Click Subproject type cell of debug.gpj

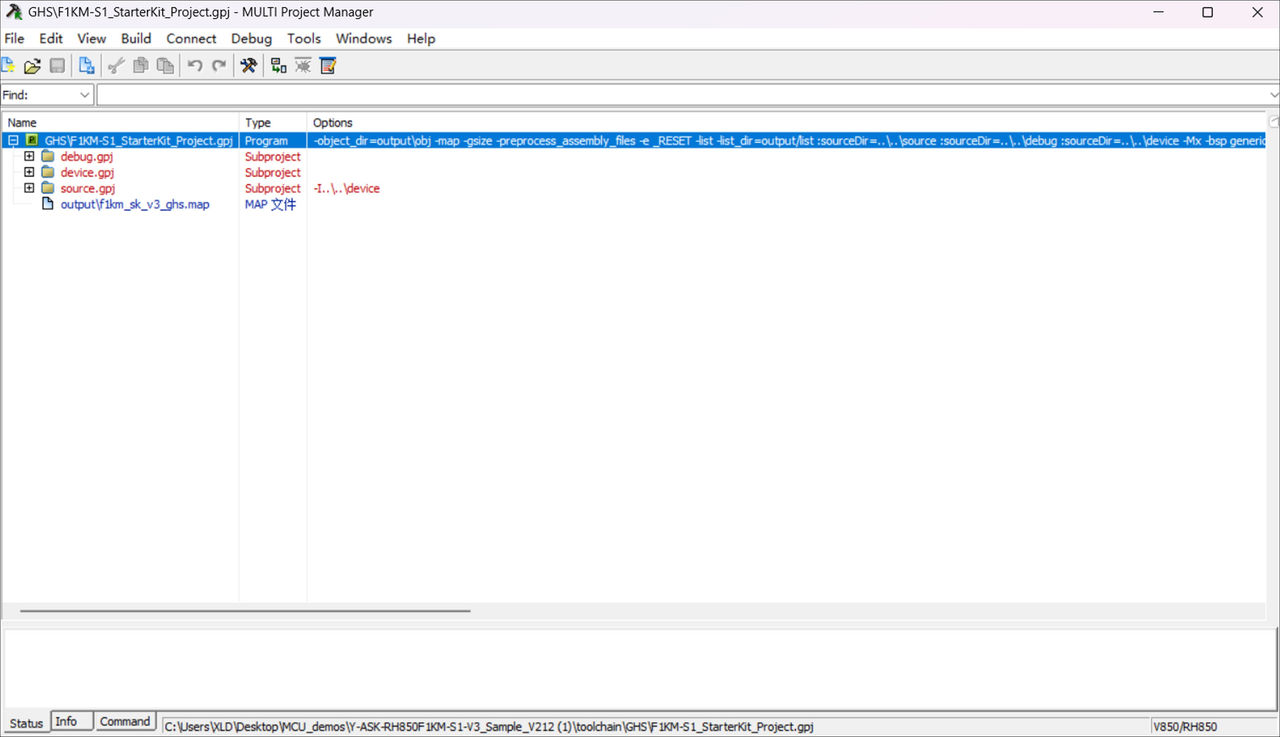pyautogui.click(x=273, y=157)
